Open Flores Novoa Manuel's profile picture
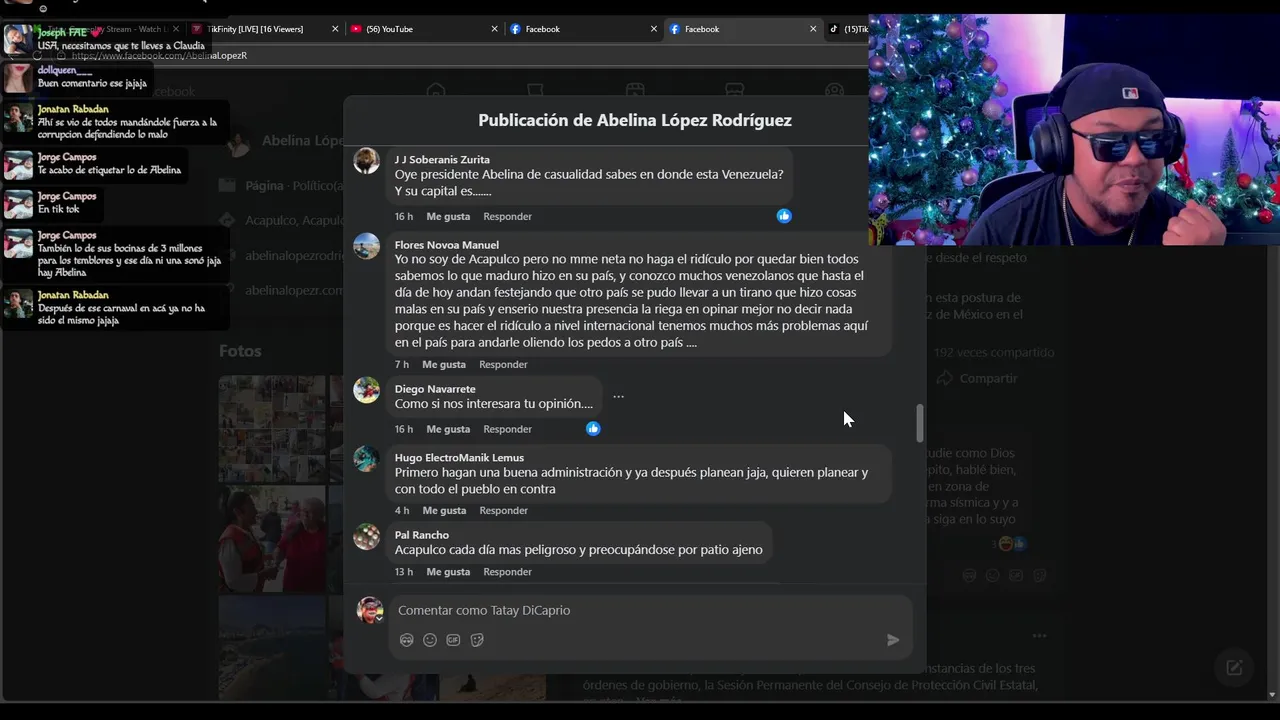 pyautogui.click(x=367, y=246)
